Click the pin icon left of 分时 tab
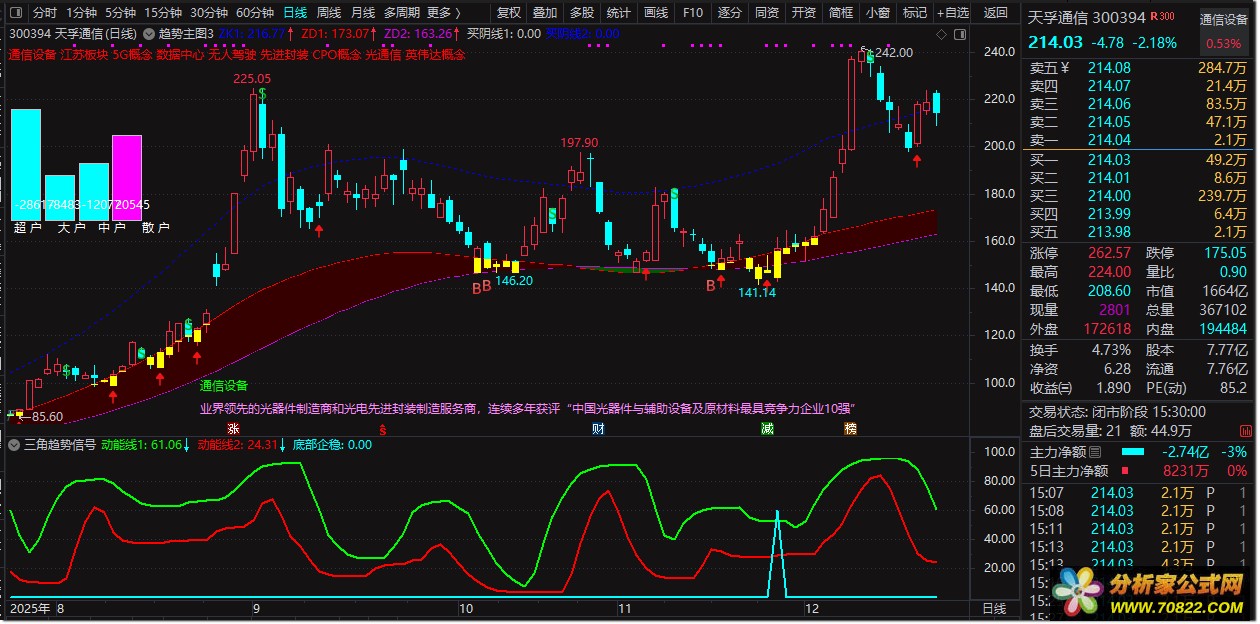This screenshot has width=1260, height=624. [x=16, y=13]
